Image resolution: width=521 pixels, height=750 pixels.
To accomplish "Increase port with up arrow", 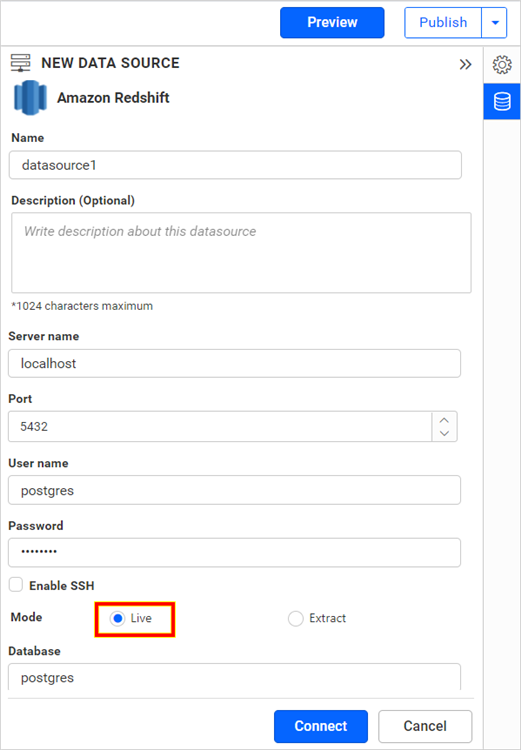I will 444,420.
